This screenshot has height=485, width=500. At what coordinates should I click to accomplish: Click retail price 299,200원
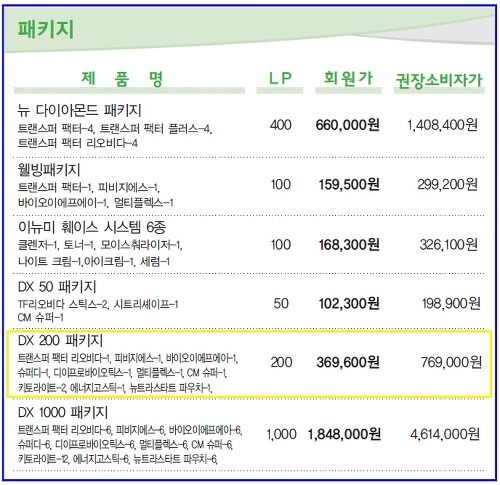[448, 185]
